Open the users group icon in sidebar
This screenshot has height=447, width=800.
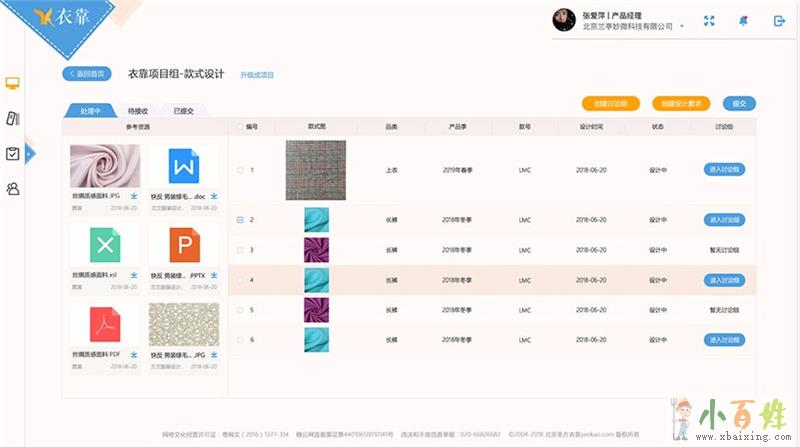(13, 188)
